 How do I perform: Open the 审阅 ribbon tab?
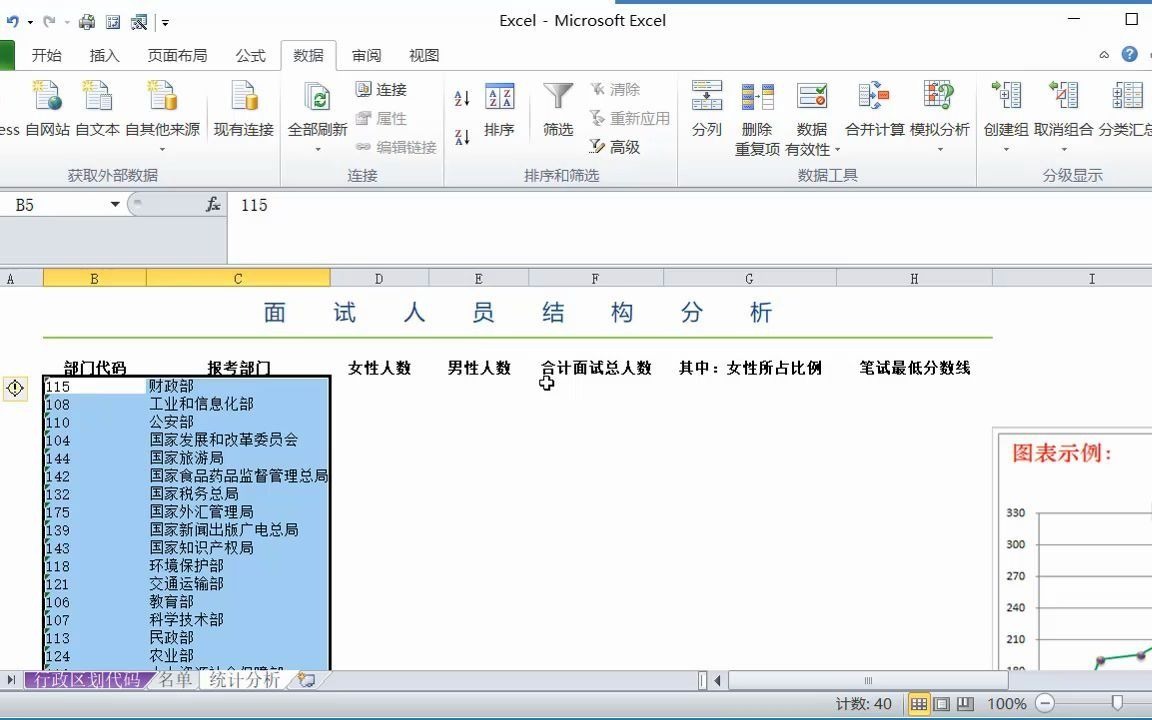(x=366, y=55)
